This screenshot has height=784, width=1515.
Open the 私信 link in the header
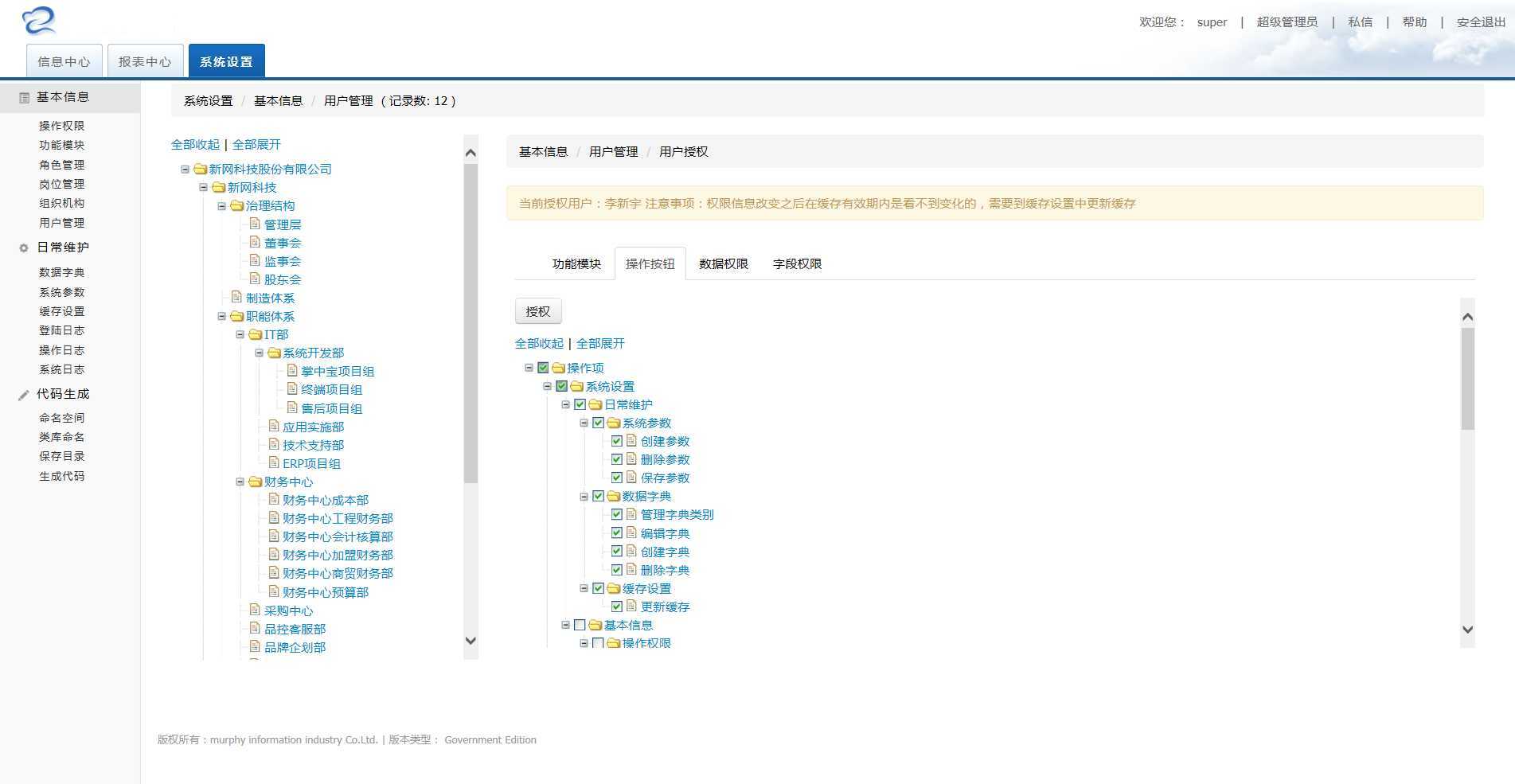click(1361, 22)
